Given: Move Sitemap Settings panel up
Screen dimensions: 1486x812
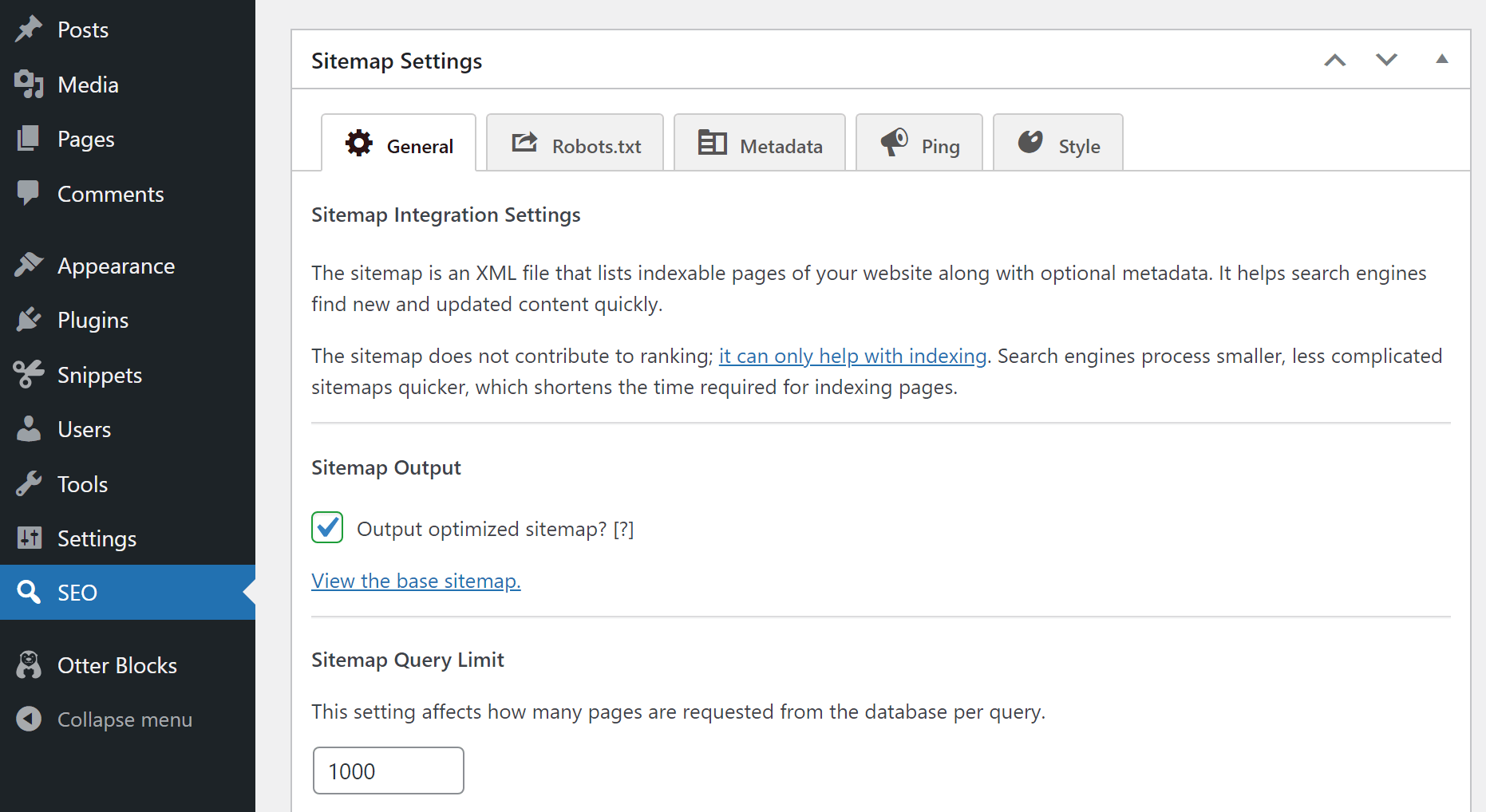Looking at the screenshot, I should (1334, 61).
